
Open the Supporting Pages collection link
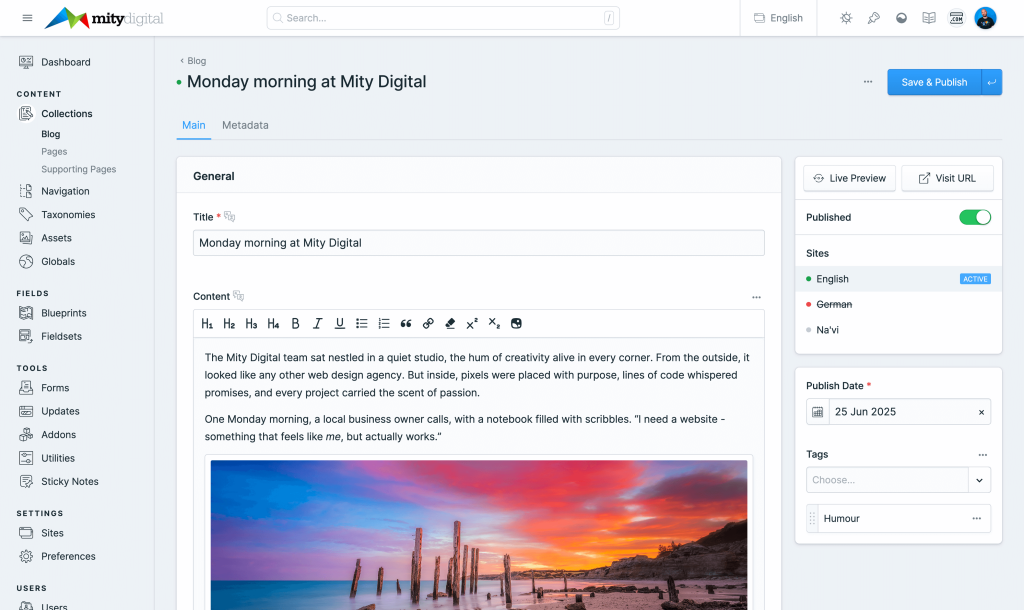(x=78, y=169)
